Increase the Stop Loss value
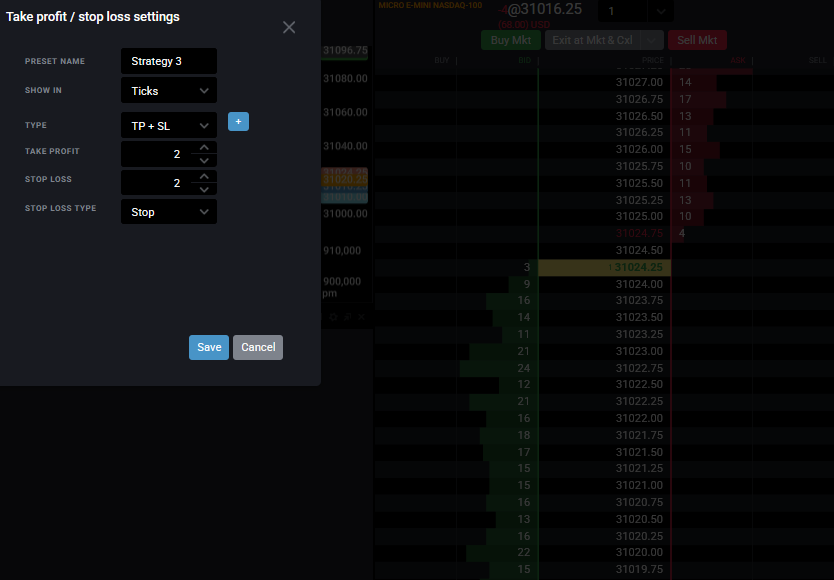 (204, 176)
